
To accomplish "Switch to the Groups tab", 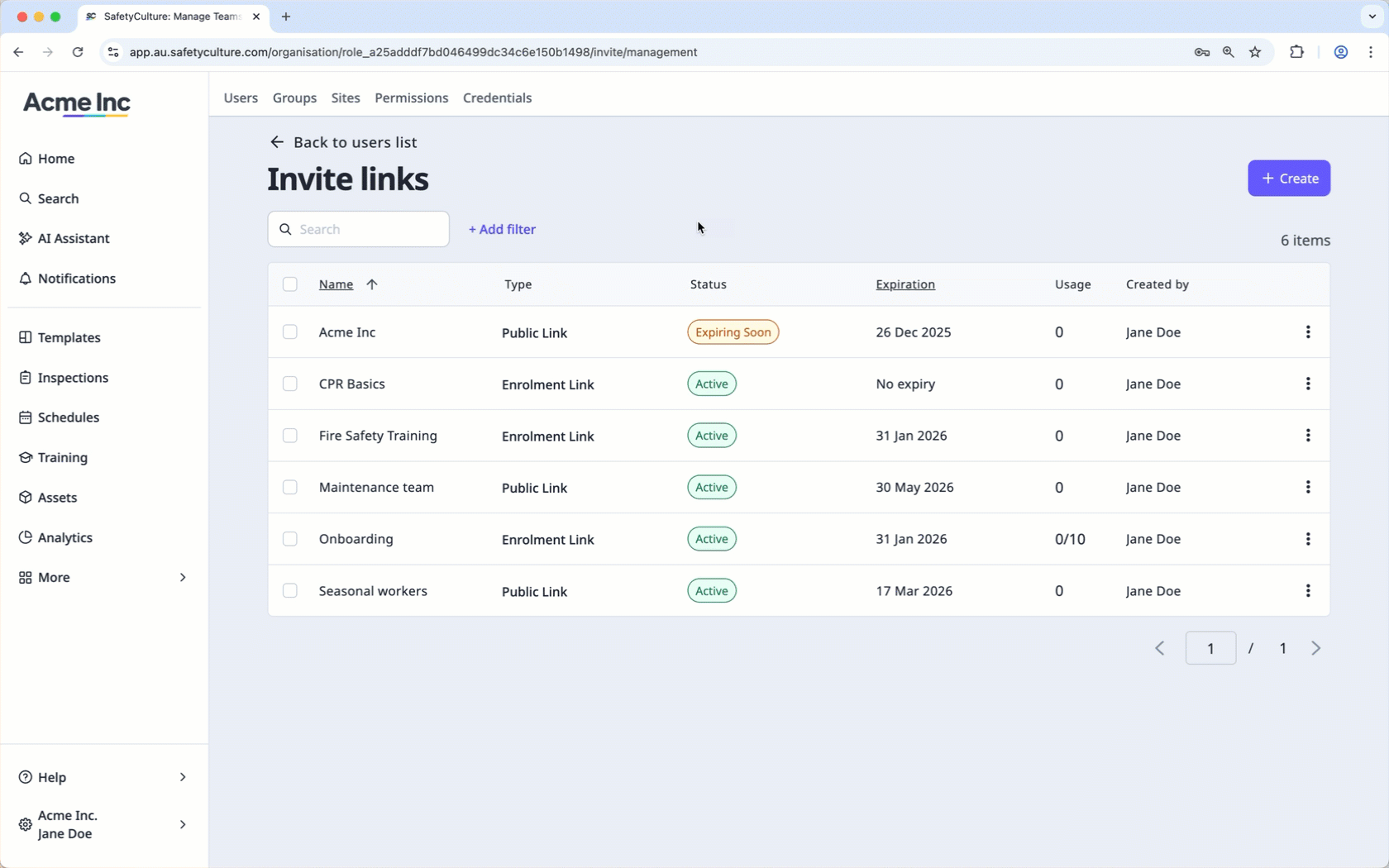I will (294, 98).
